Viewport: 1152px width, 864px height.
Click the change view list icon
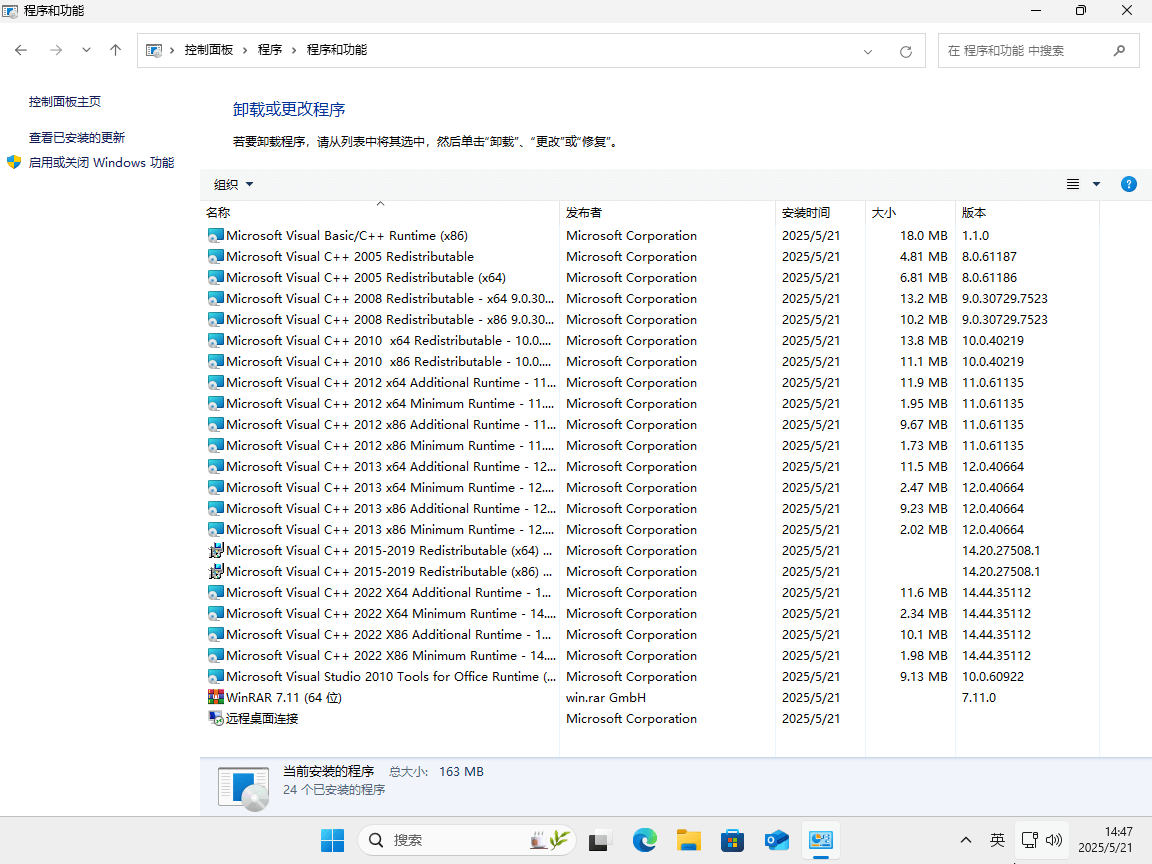[1073, 184]
